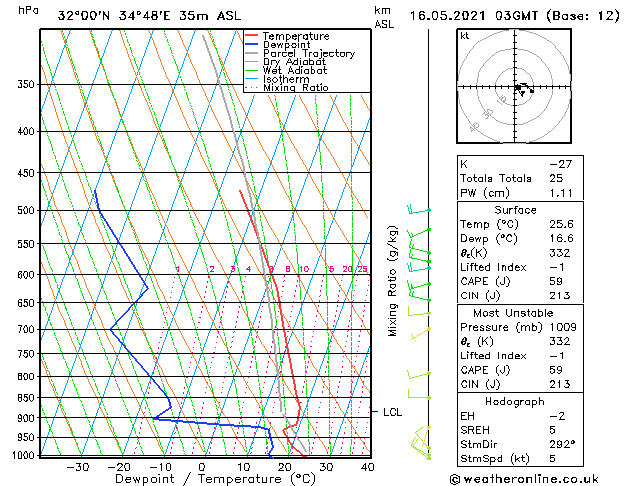629x486 pixels.
Task: Click the wind barb at 500 hPa
Action: (x=419, y=209)
